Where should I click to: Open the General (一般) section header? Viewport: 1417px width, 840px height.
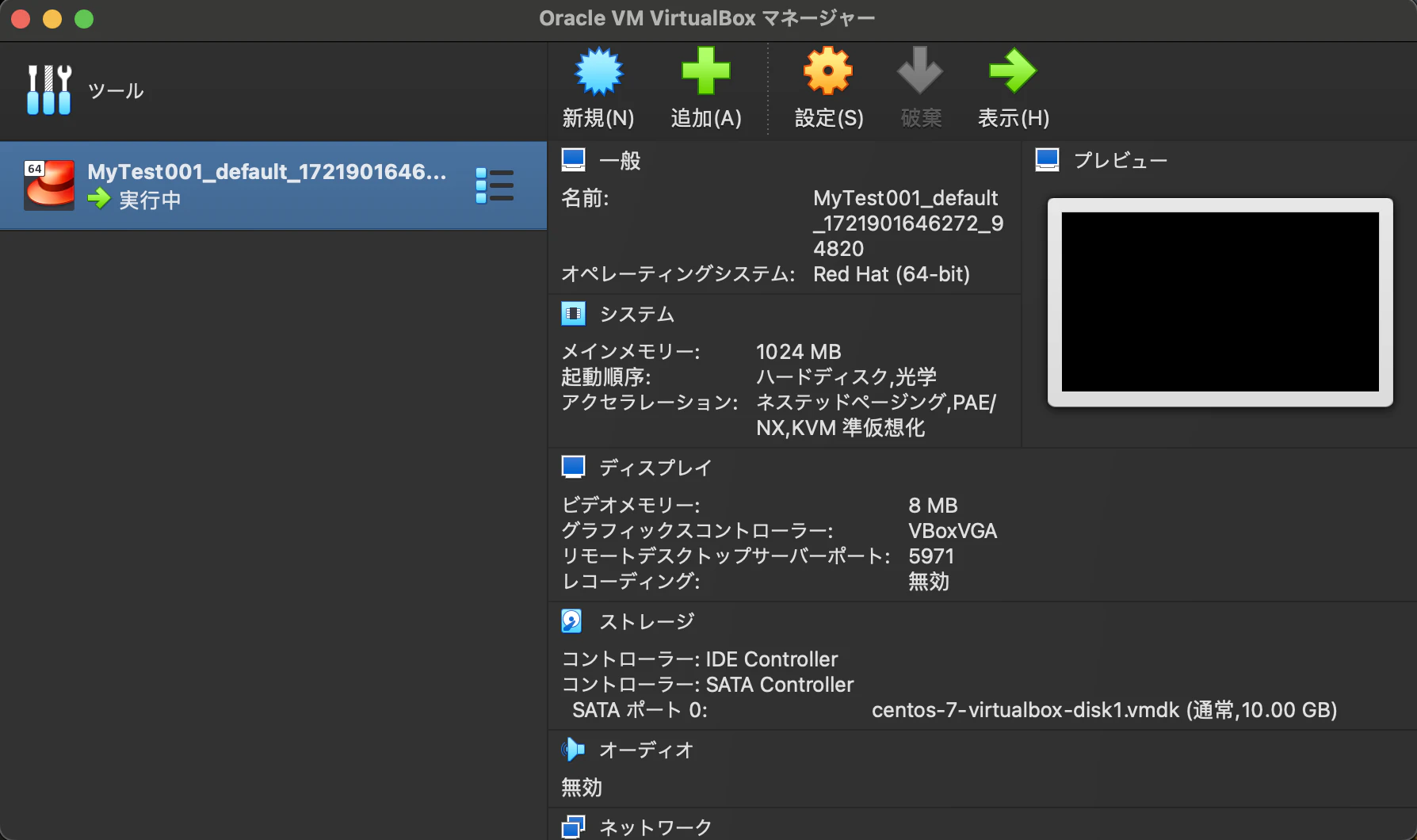[620, 161]
